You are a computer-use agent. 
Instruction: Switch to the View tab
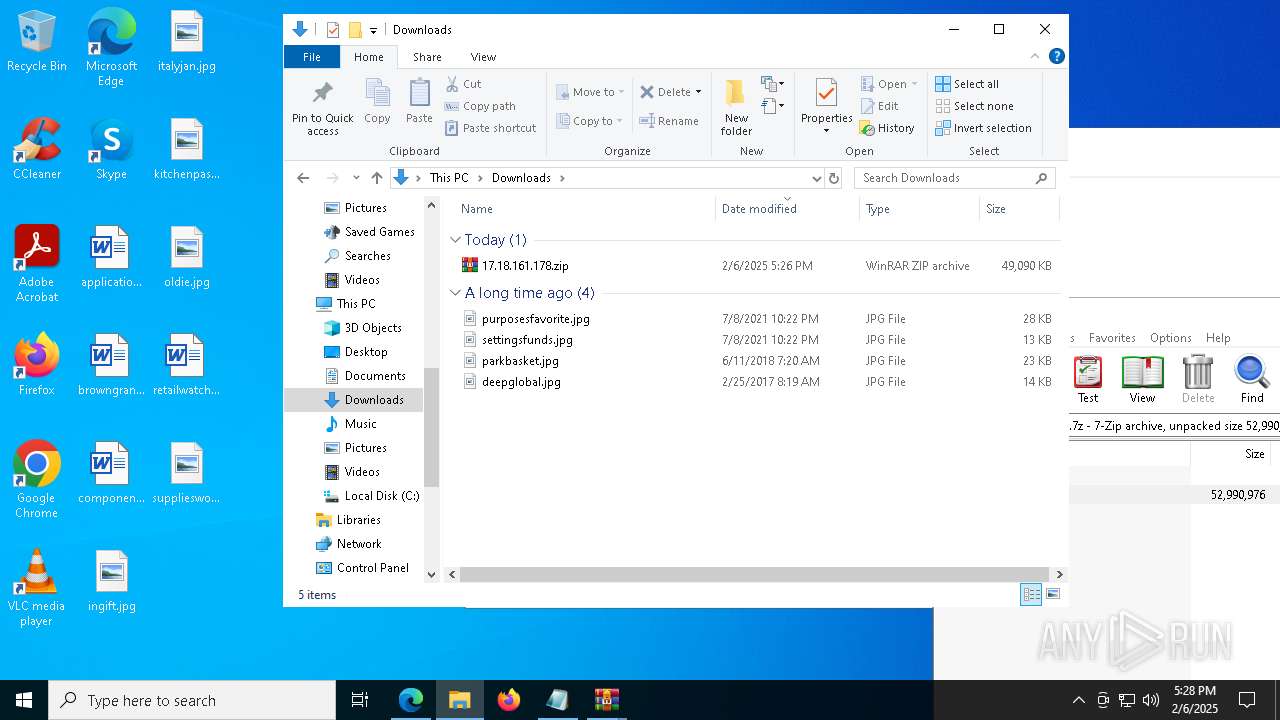tap(483, 57)
